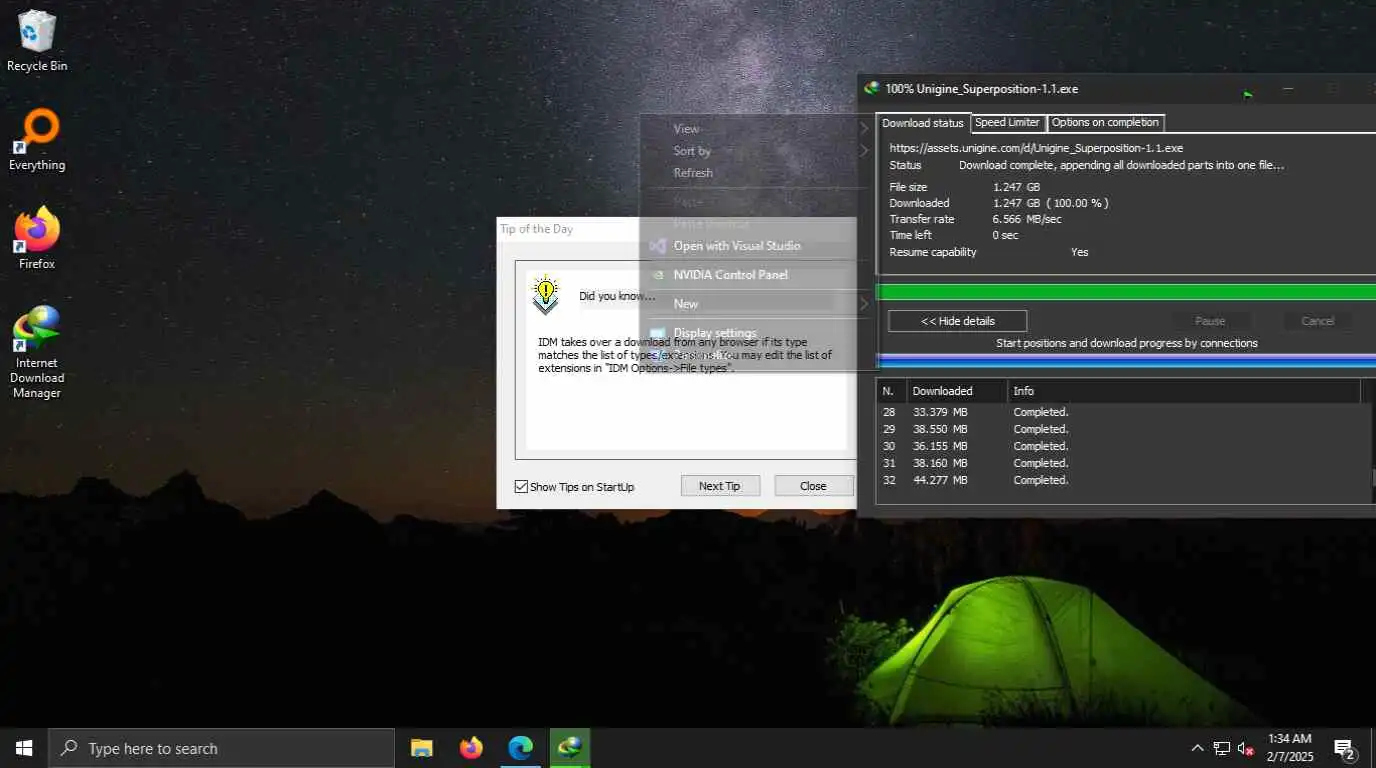Click the taskbar search box

click(221, 748)
